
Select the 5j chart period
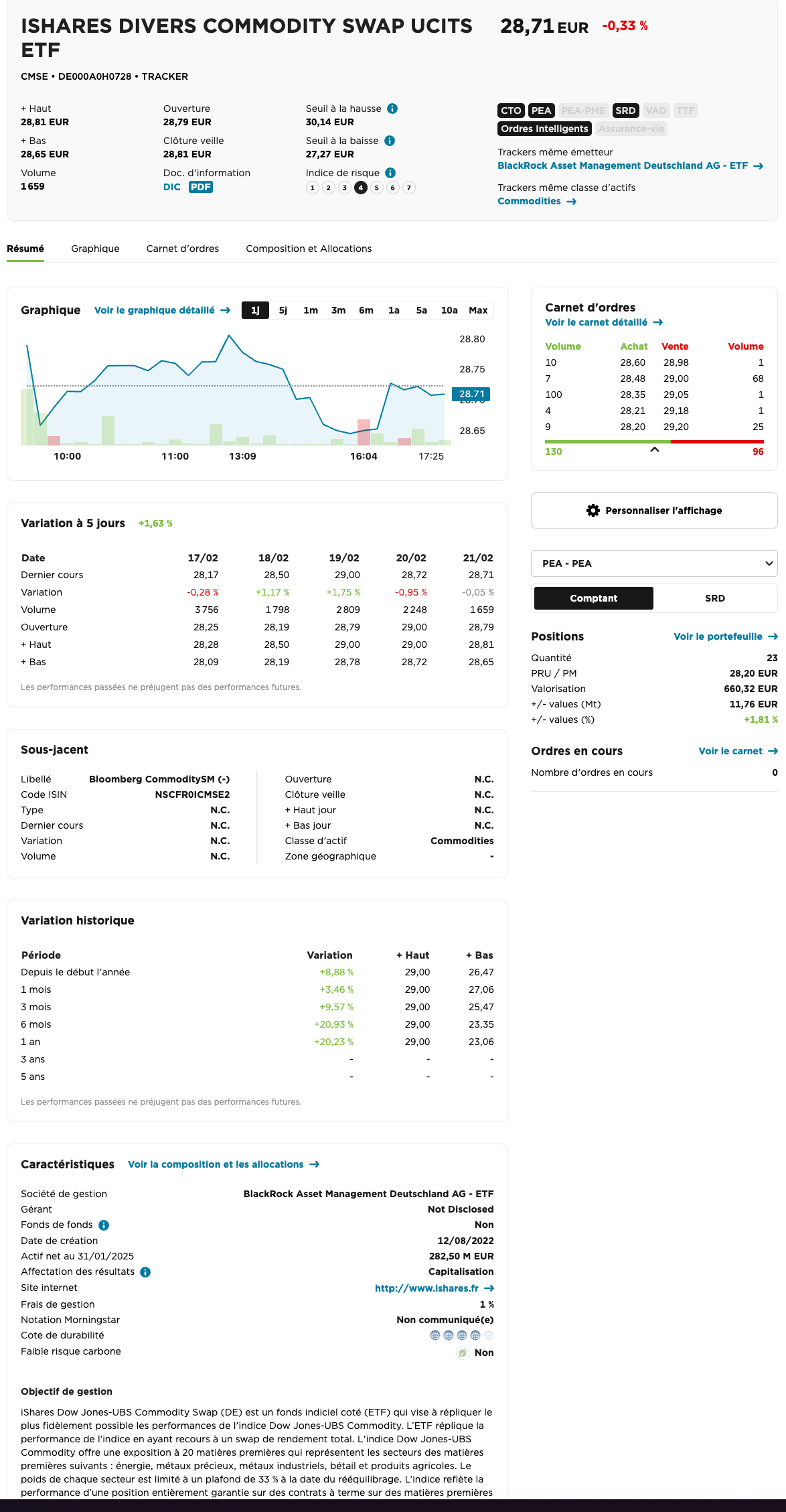tap(283, 310)
